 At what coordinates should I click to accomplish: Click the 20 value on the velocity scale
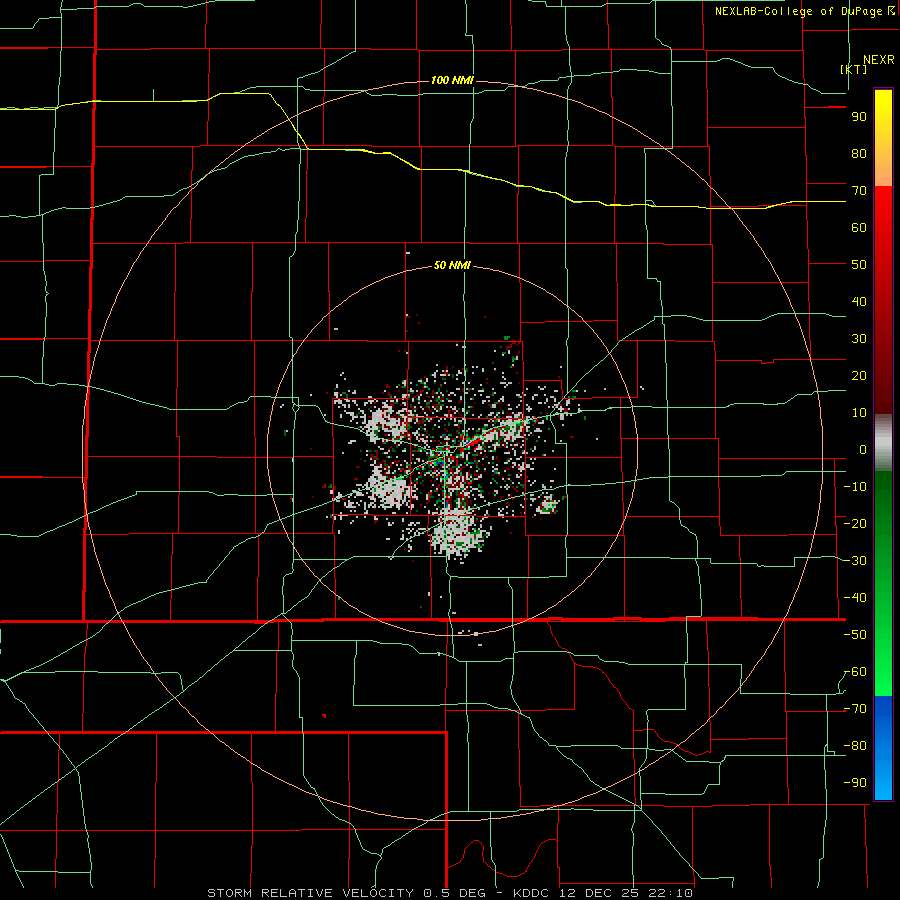[859, 376]
